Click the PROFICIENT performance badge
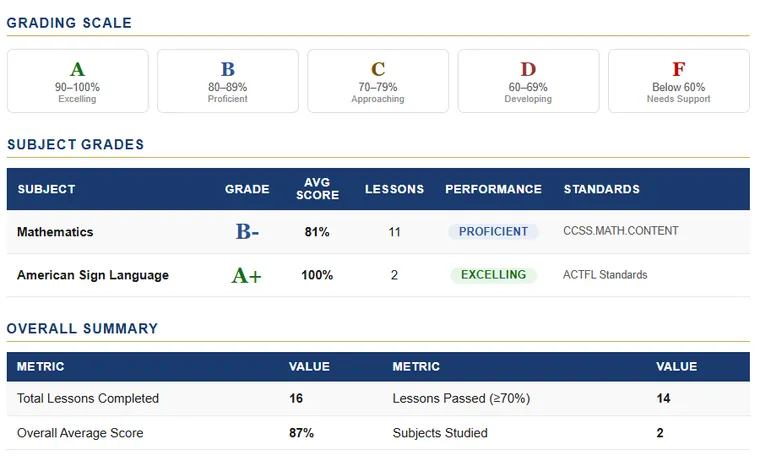 coord(493,231)
